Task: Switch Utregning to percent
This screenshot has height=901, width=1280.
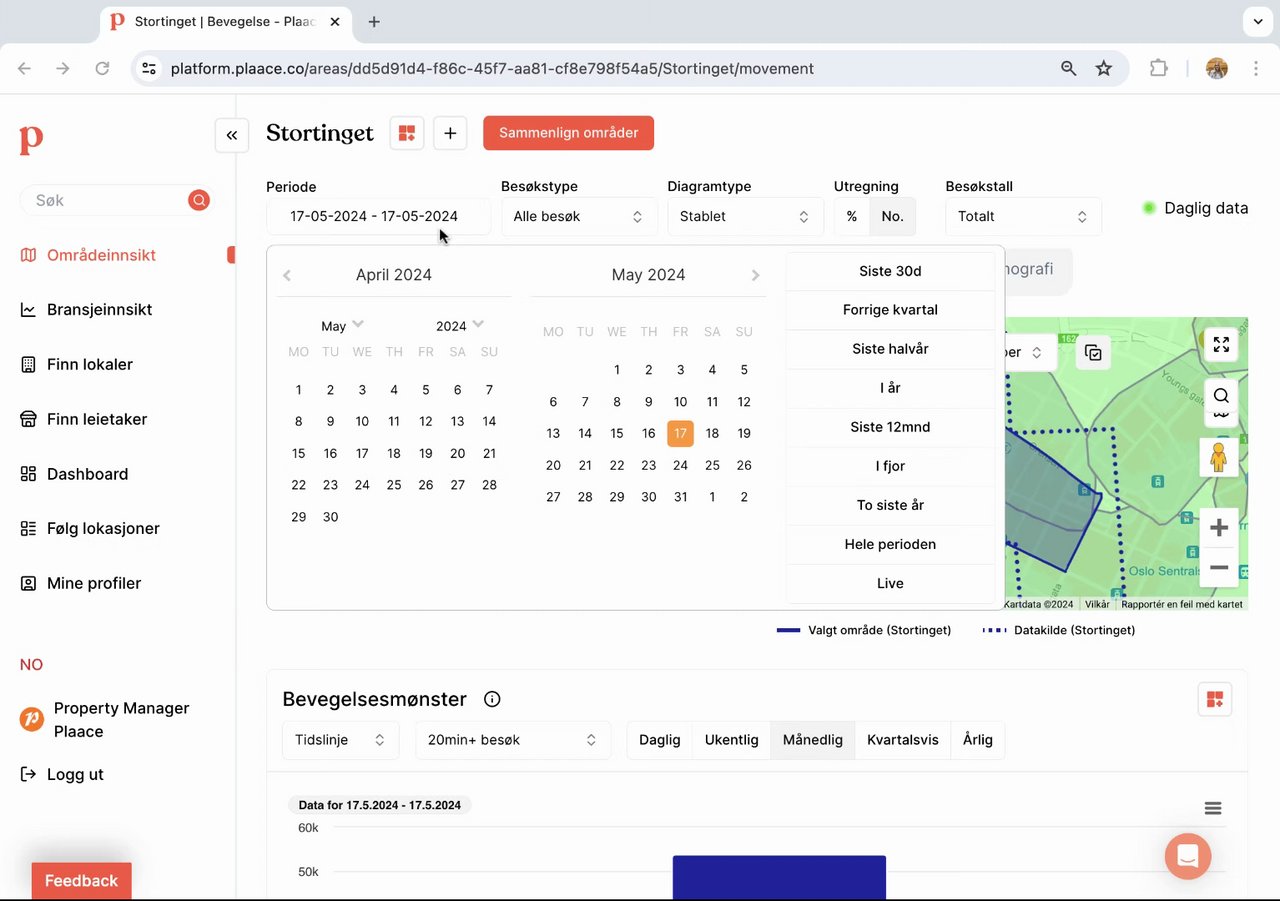Action: tap(852, 216)
